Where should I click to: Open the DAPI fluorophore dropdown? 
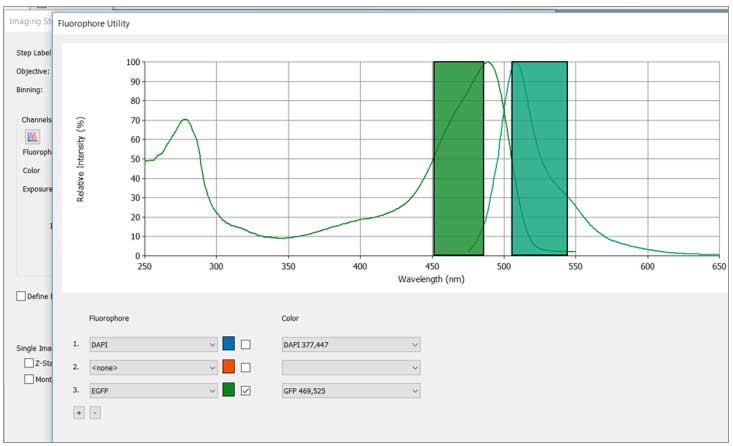[x=153, y=344]
